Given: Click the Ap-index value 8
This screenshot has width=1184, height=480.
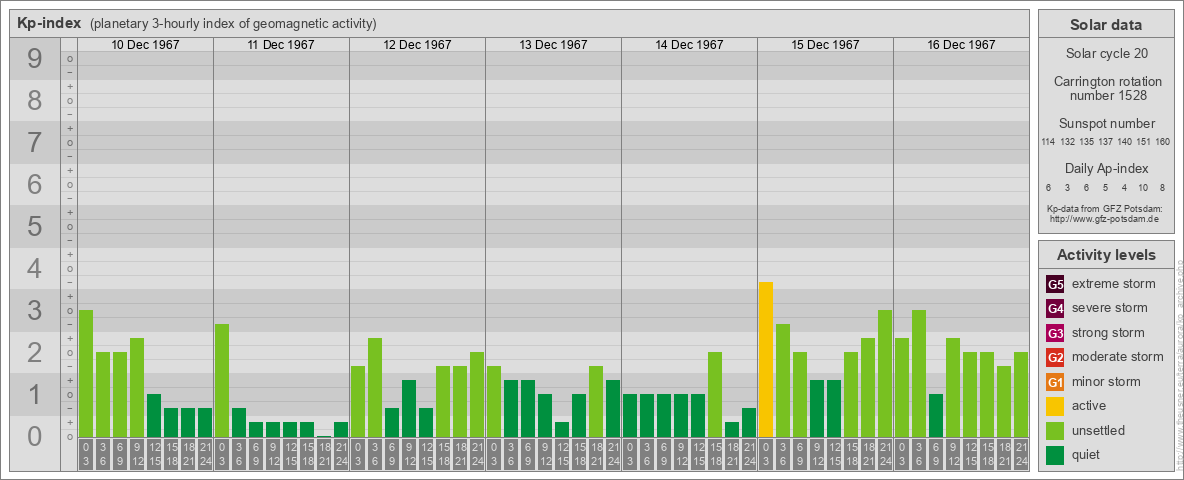Looking at the screenshot, I should pos(1162,187).
